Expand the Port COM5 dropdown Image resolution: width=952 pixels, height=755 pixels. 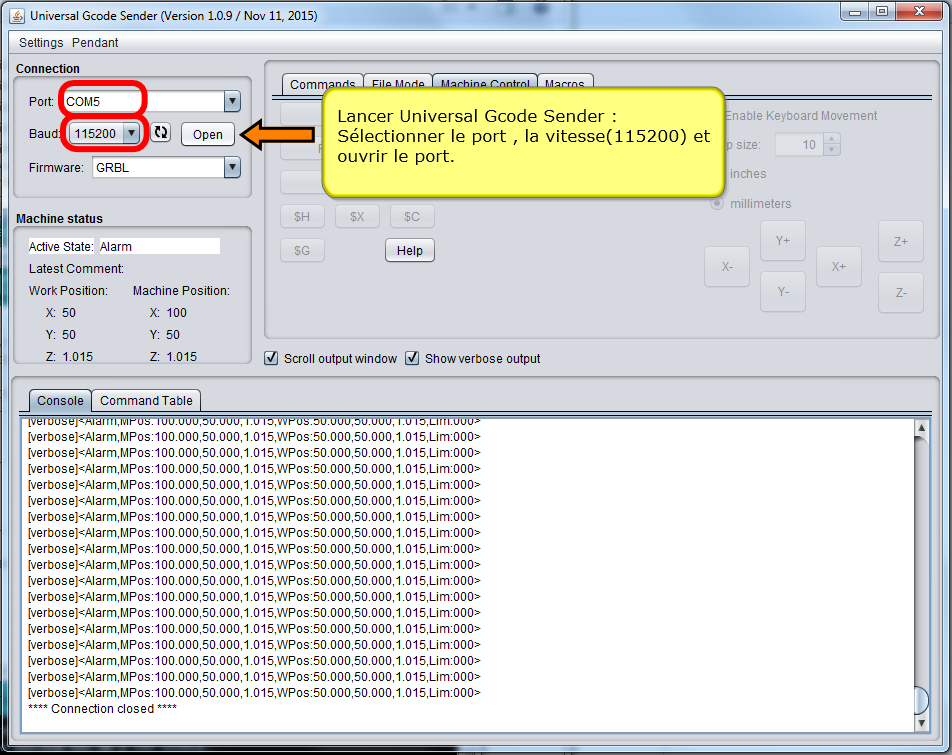[x=232, y=101]
